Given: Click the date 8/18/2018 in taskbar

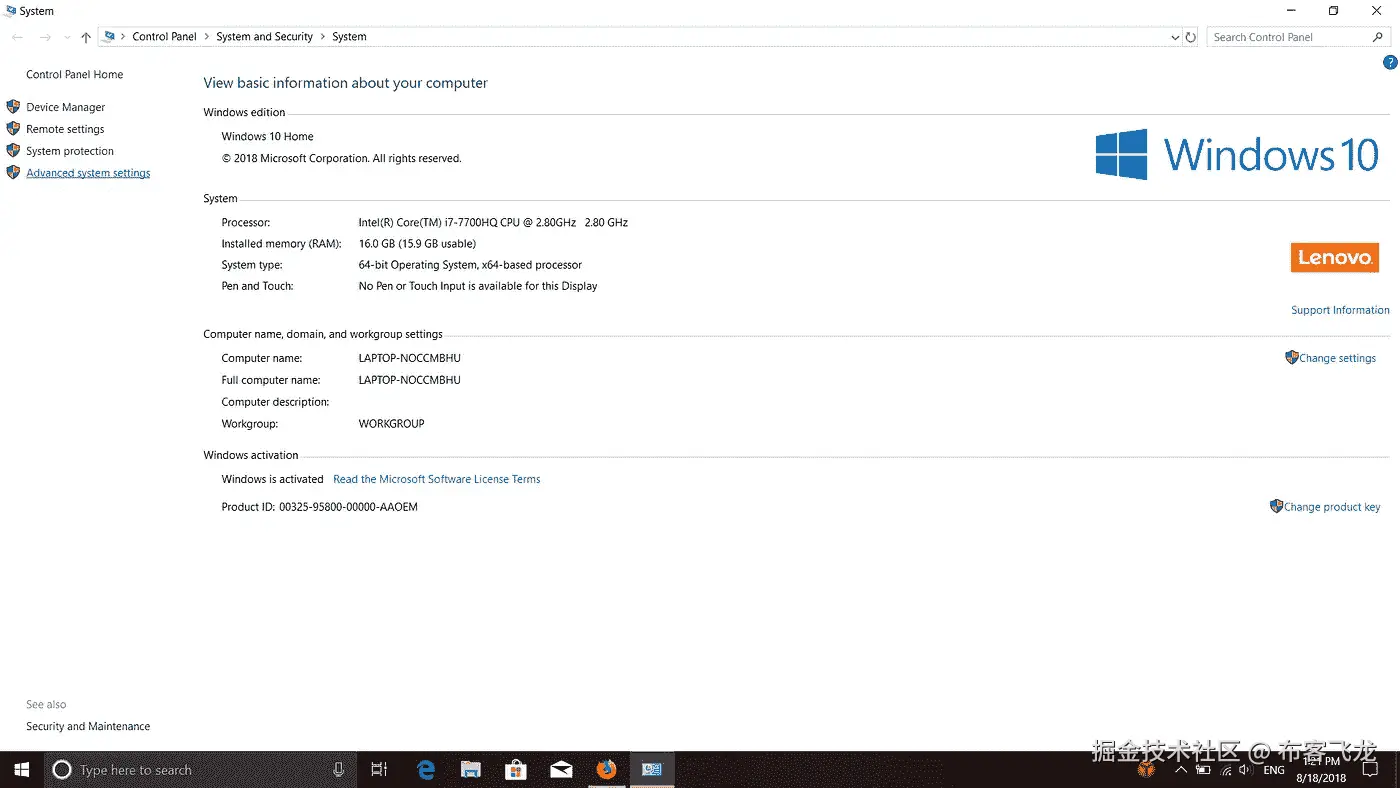Looking at the screenshot, I should pos(1321,778).
